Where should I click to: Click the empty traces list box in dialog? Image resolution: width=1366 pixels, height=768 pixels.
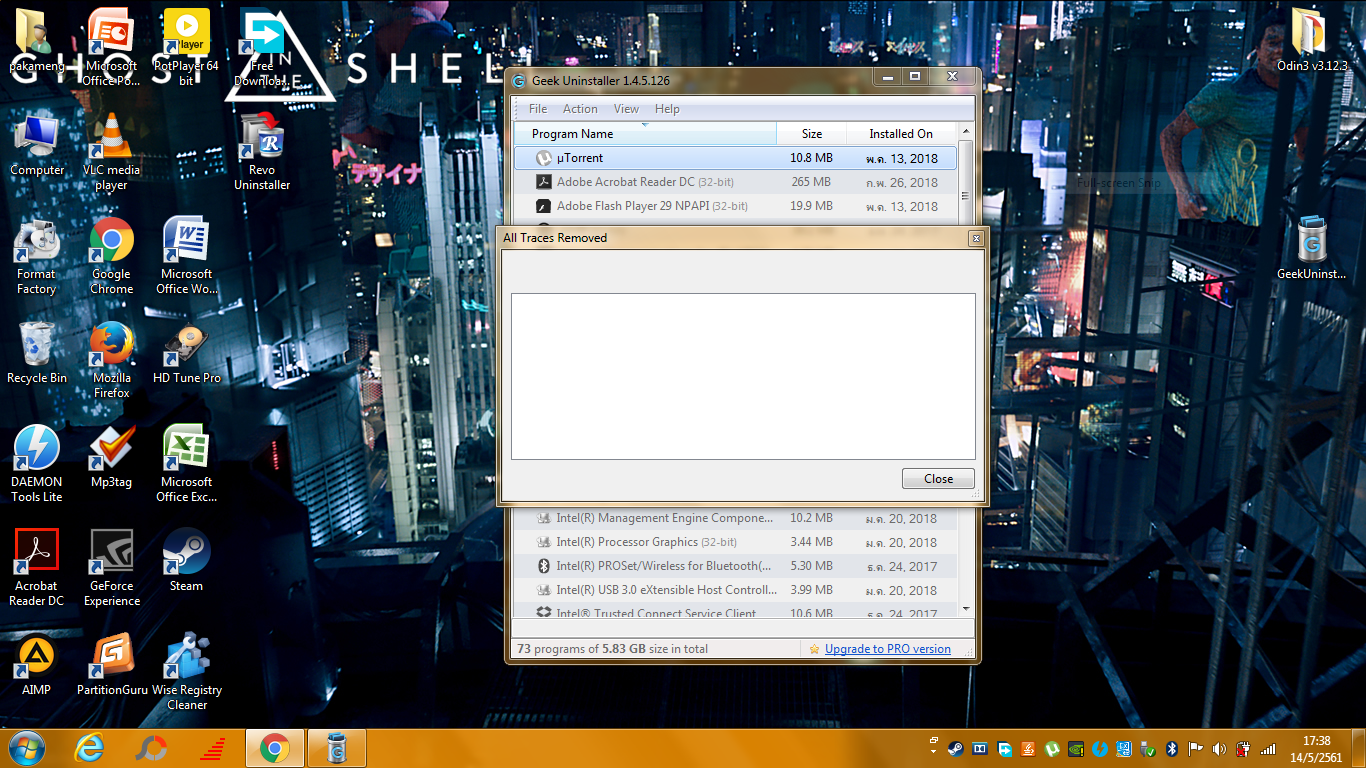(x=743, y=376)
